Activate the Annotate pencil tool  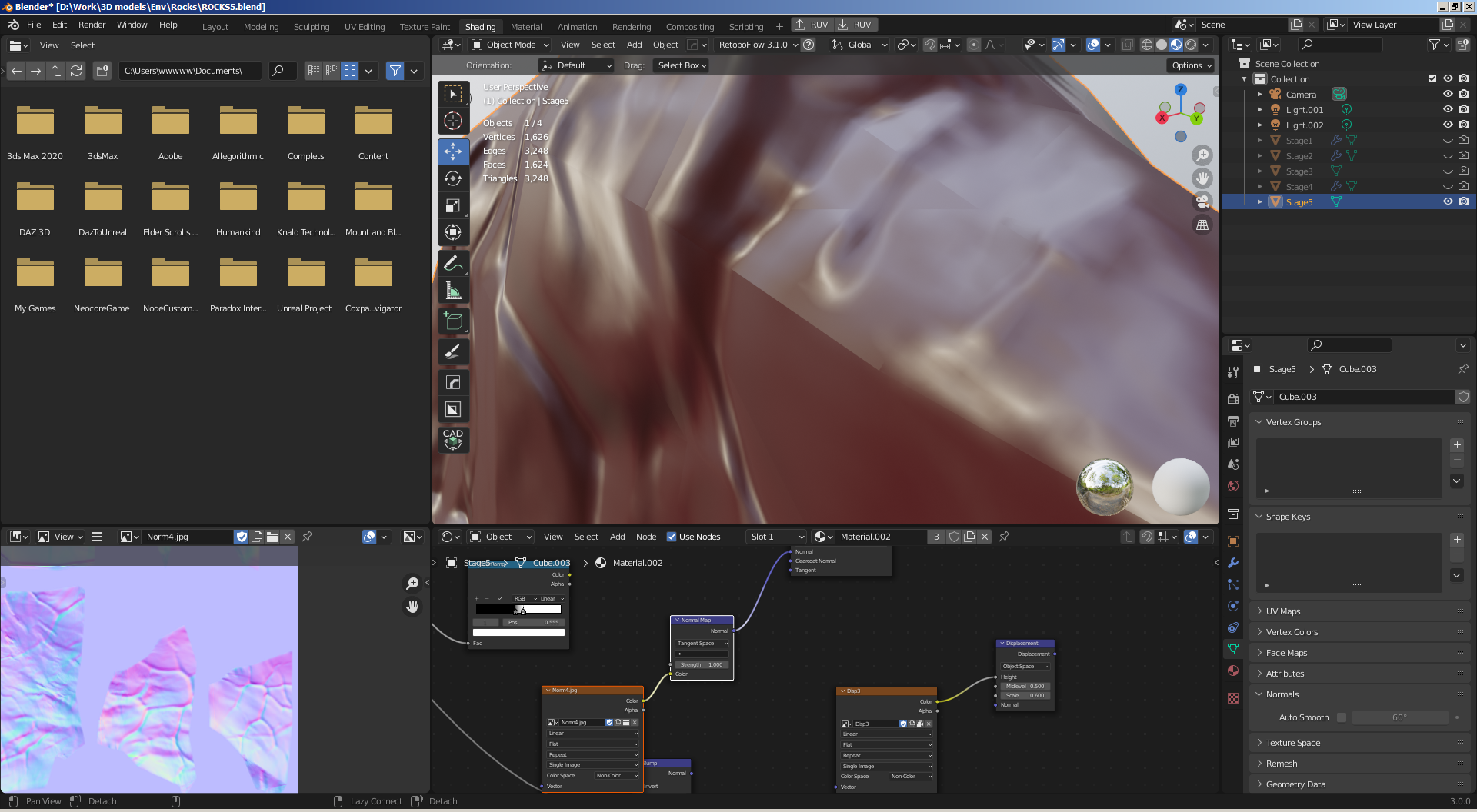click(x=453, y=264)
